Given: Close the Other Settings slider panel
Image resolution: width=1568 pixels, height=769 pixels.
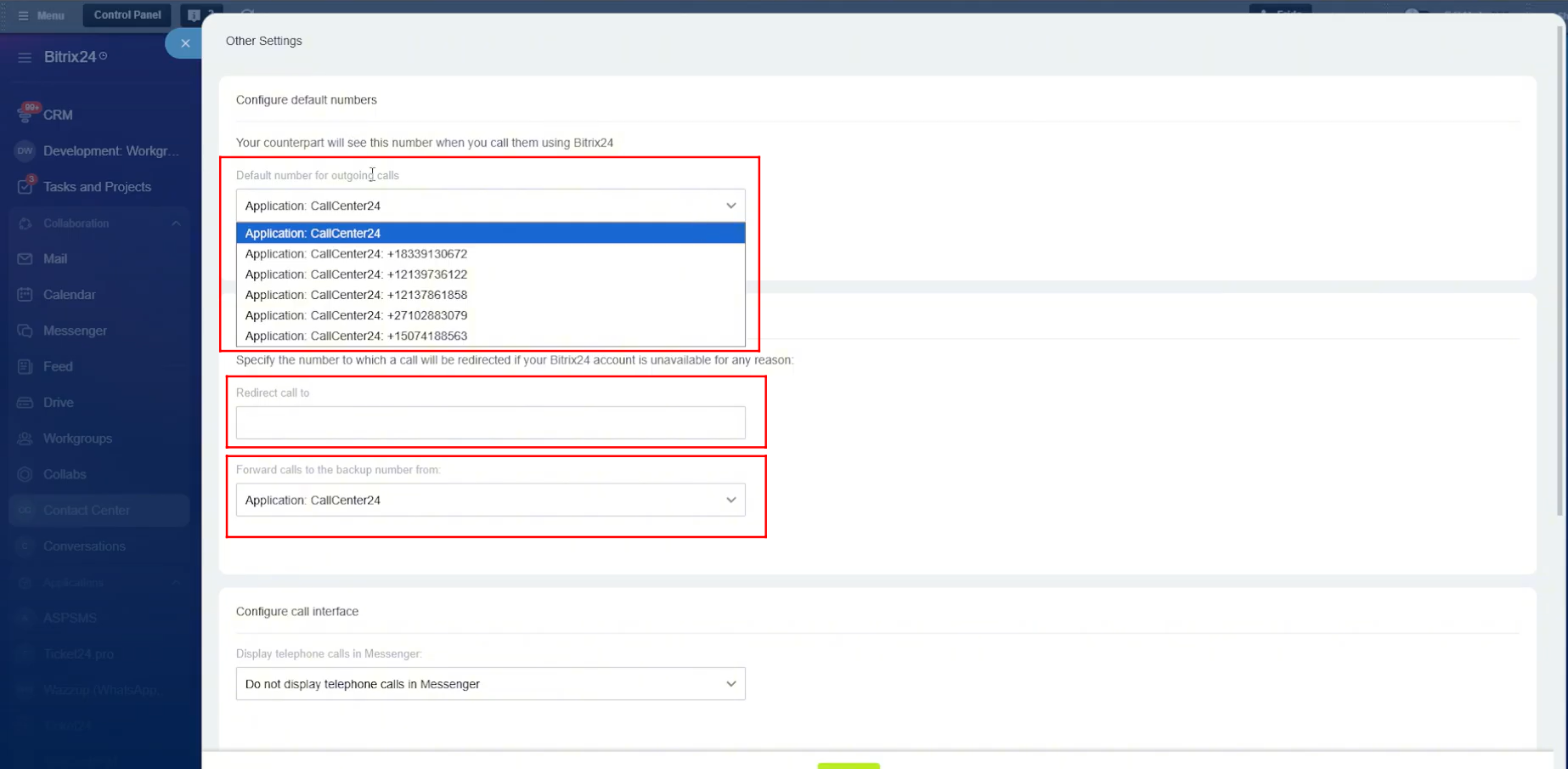Looking at the screenshot, I should click(184, 43).
